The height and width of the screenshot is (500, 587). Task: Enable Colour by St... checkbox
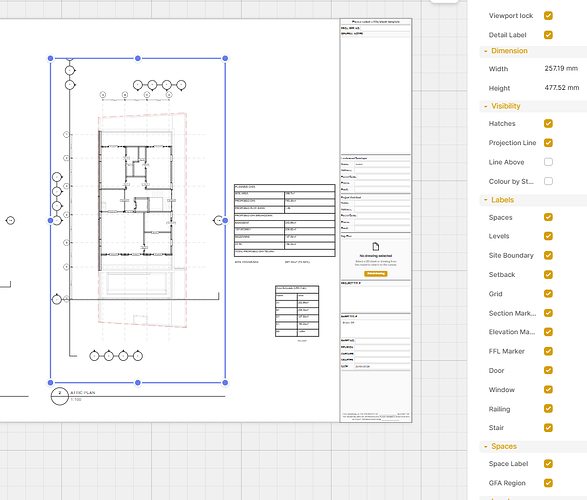(548, 181)
